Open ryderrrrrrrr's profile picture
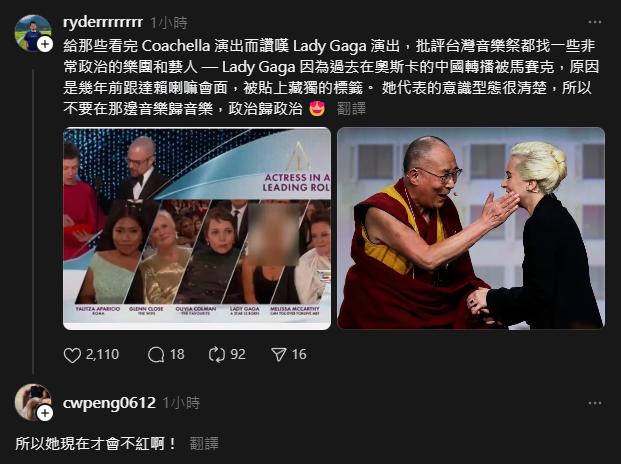 [x=33, y=33]
